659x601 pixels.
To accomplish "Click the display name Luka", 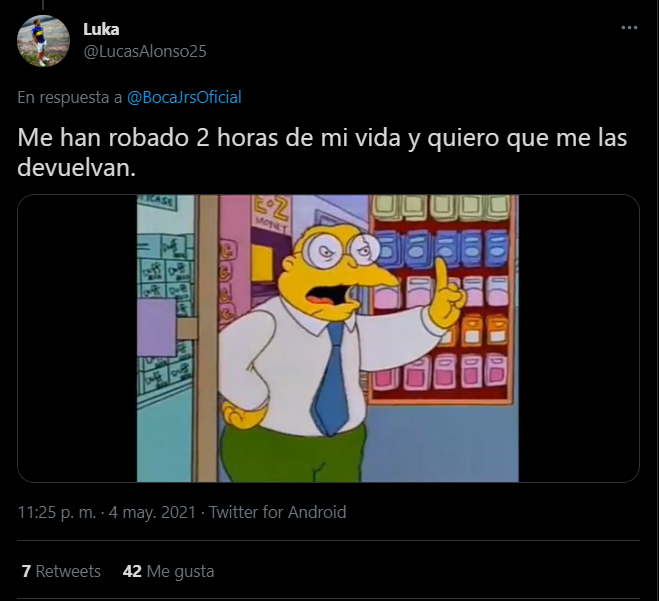I will tap(101, 29).
